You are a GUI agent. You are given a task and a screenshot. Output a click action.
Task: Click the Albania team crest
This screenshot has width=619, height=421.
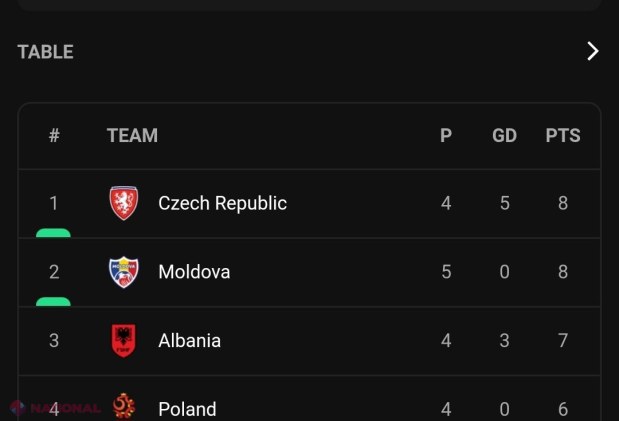point(124,341)
